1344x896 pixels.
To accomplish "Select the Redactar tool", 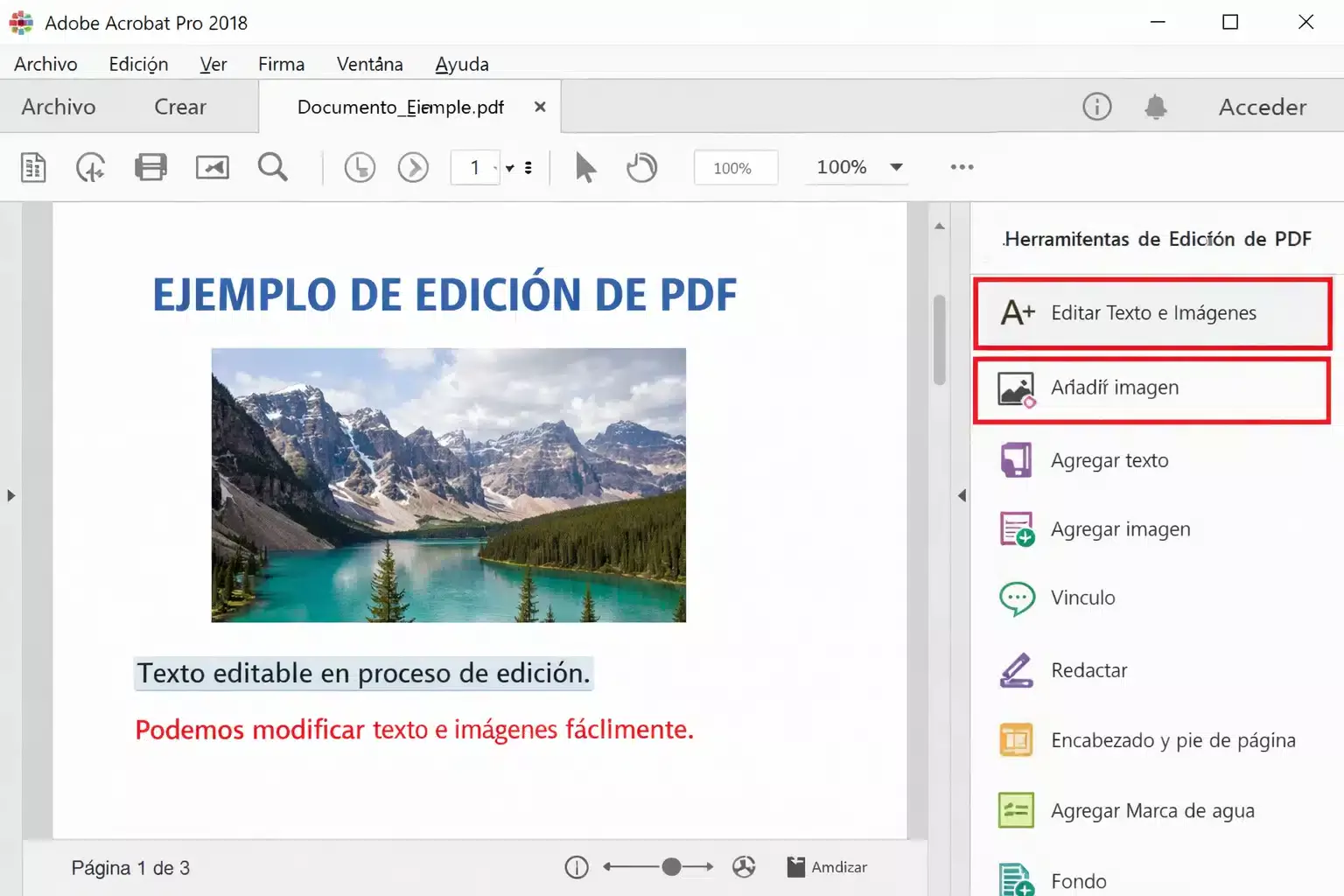I will tap(1089, 669).
